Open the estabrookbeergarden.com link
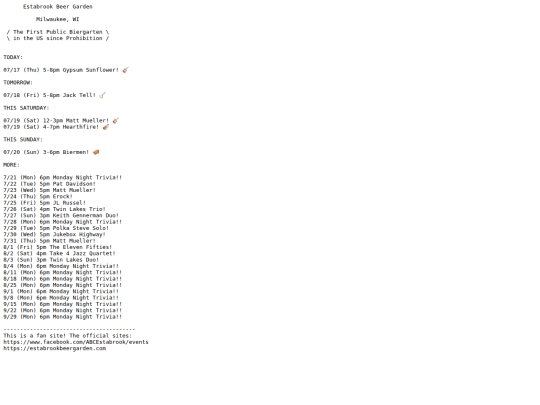The height and width of the screenshot is (405, 540). (55, 348)
